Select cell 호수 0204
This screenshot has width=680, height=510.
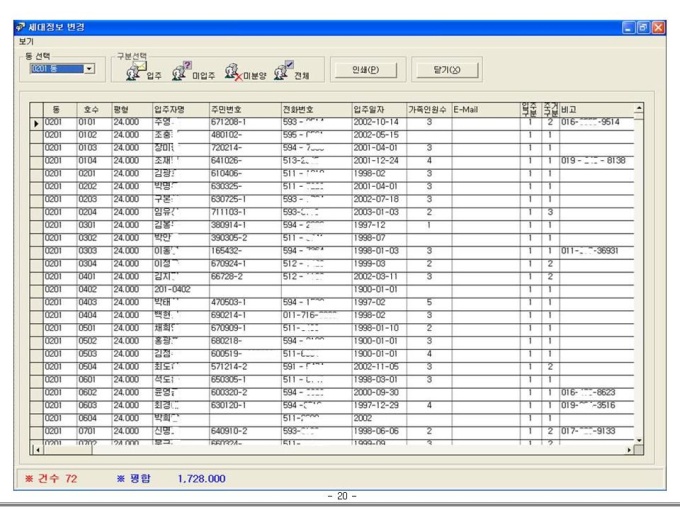click(x=95, y=212)
